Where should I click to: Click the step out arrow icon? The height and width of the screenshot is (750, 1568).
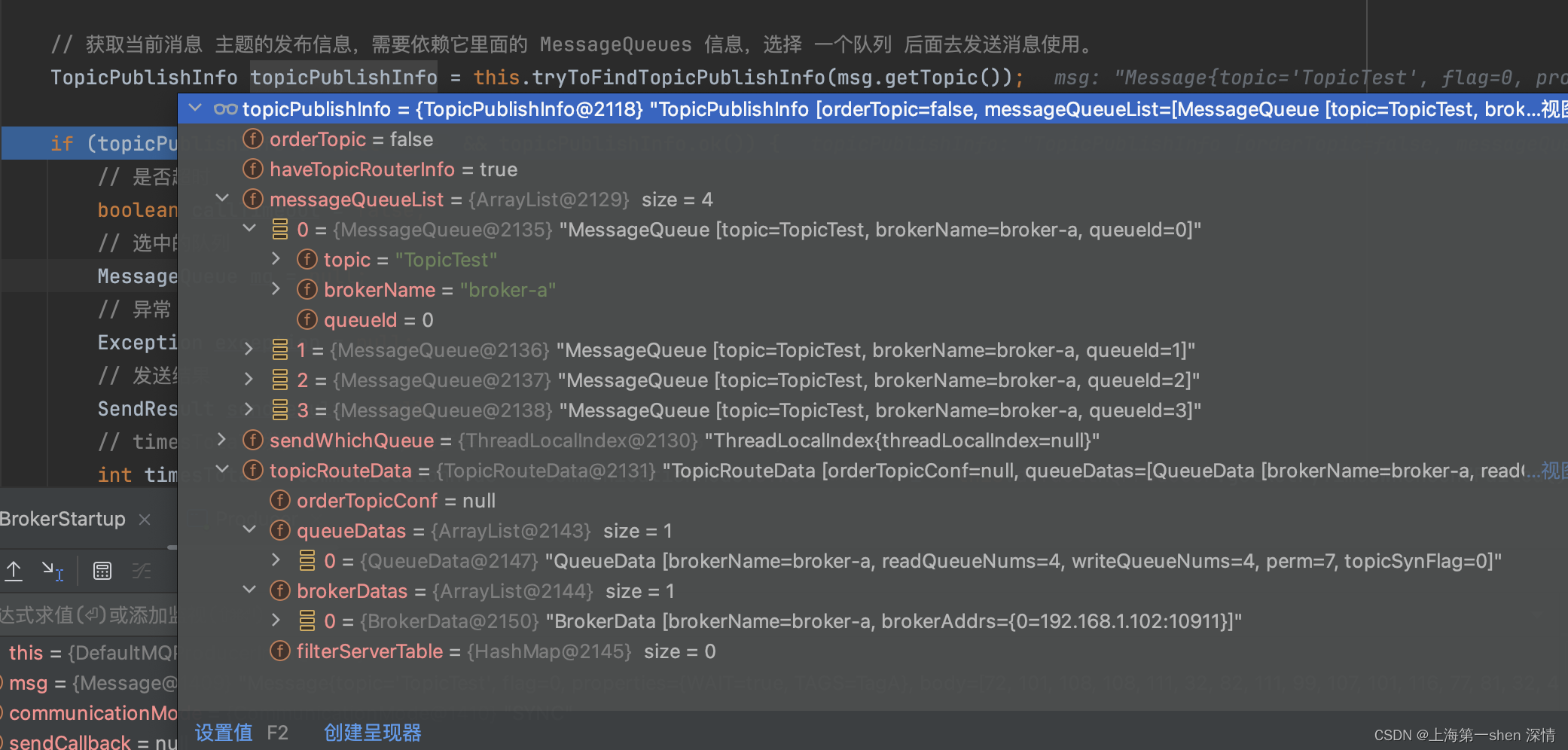point(14,572)
